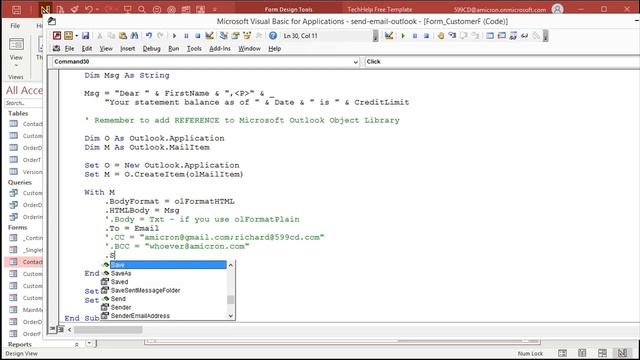Screen dimensions: 640x360
Task: Click Form View icon in Access status bar
Action: point(562,353)
